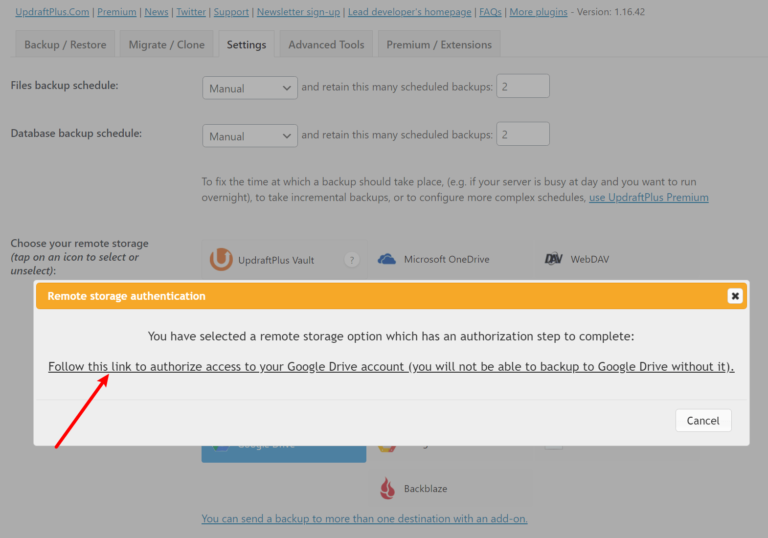The width and height of the screenshot is (768, 538).
Task: Open the Twitter link
Action: [x=191, y=12]
